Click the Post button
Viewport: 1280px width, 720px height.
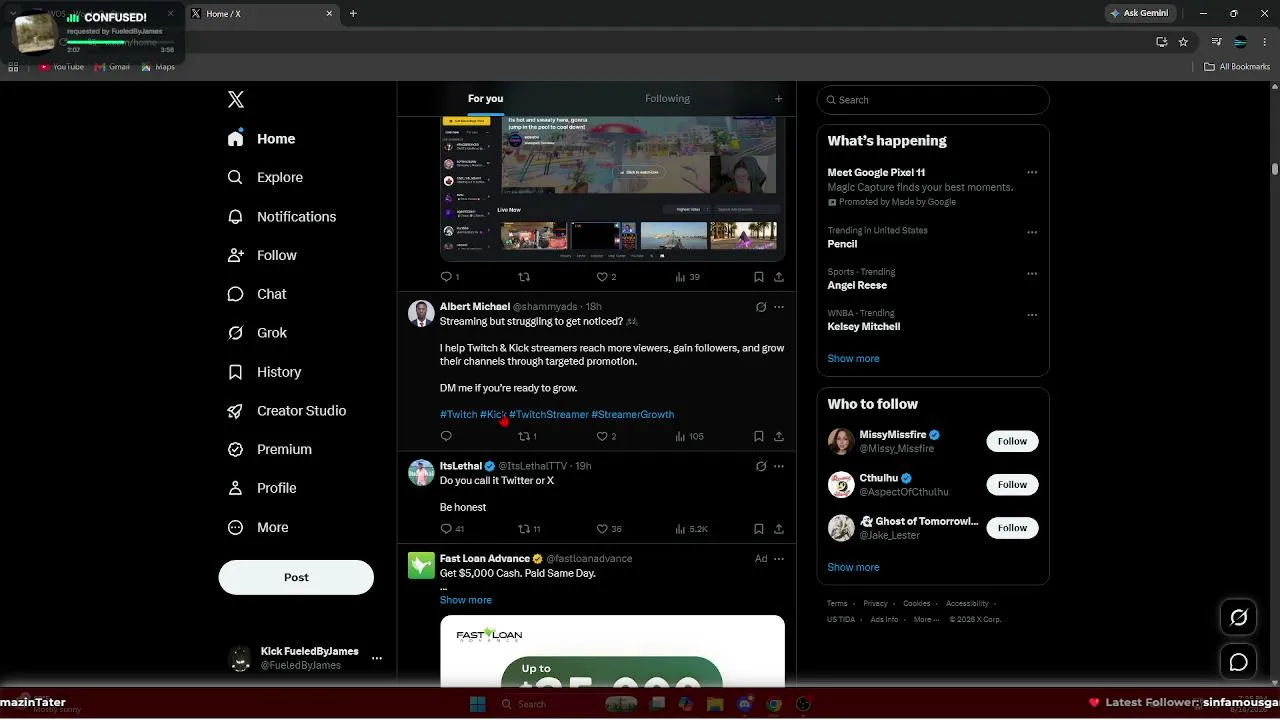tap(296, 577)
